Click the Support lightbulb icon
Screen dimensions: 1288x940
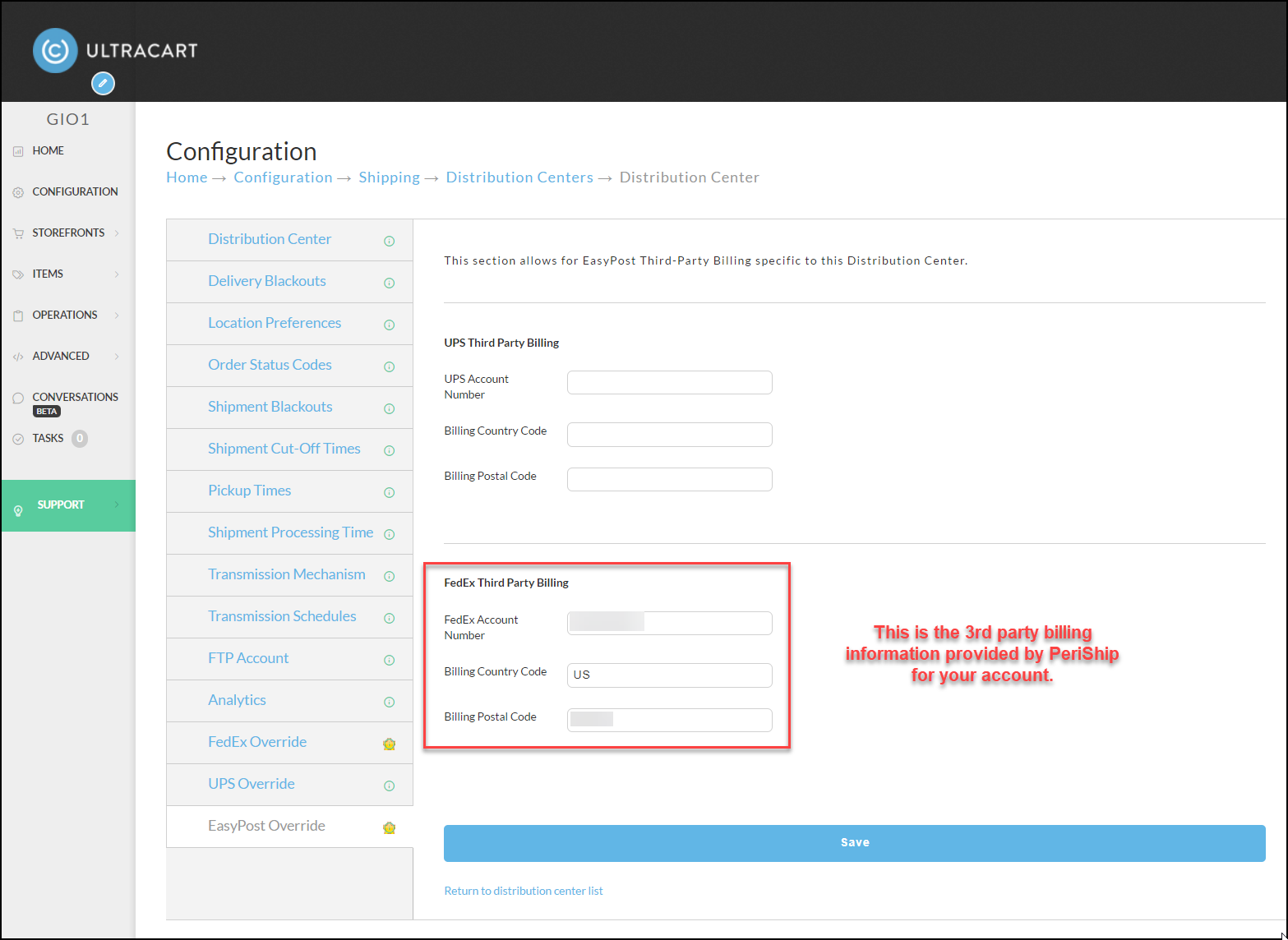[18, 511]
